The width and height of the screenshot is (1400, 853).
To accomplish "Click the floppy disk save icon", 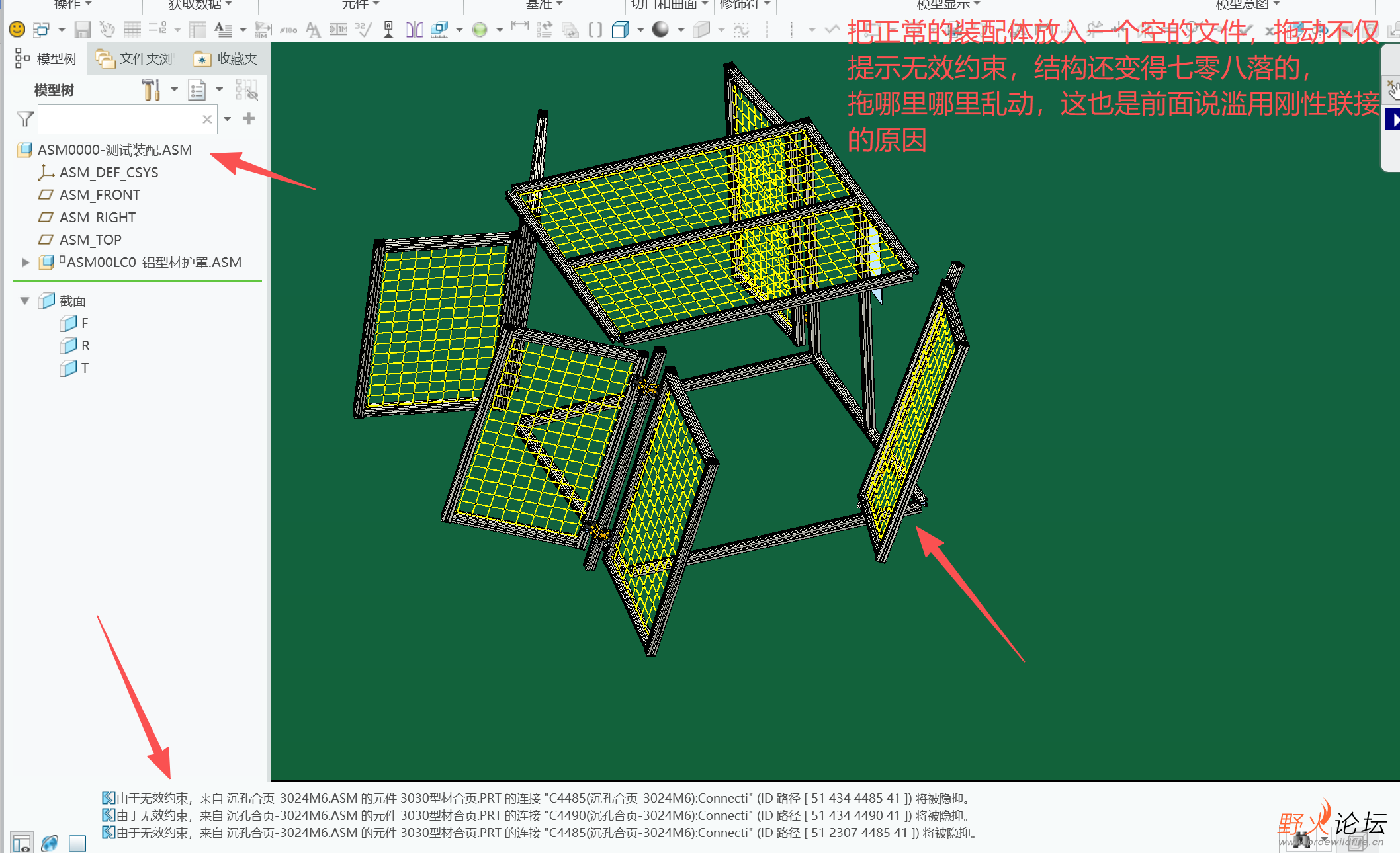I will [x=82, y=30].
